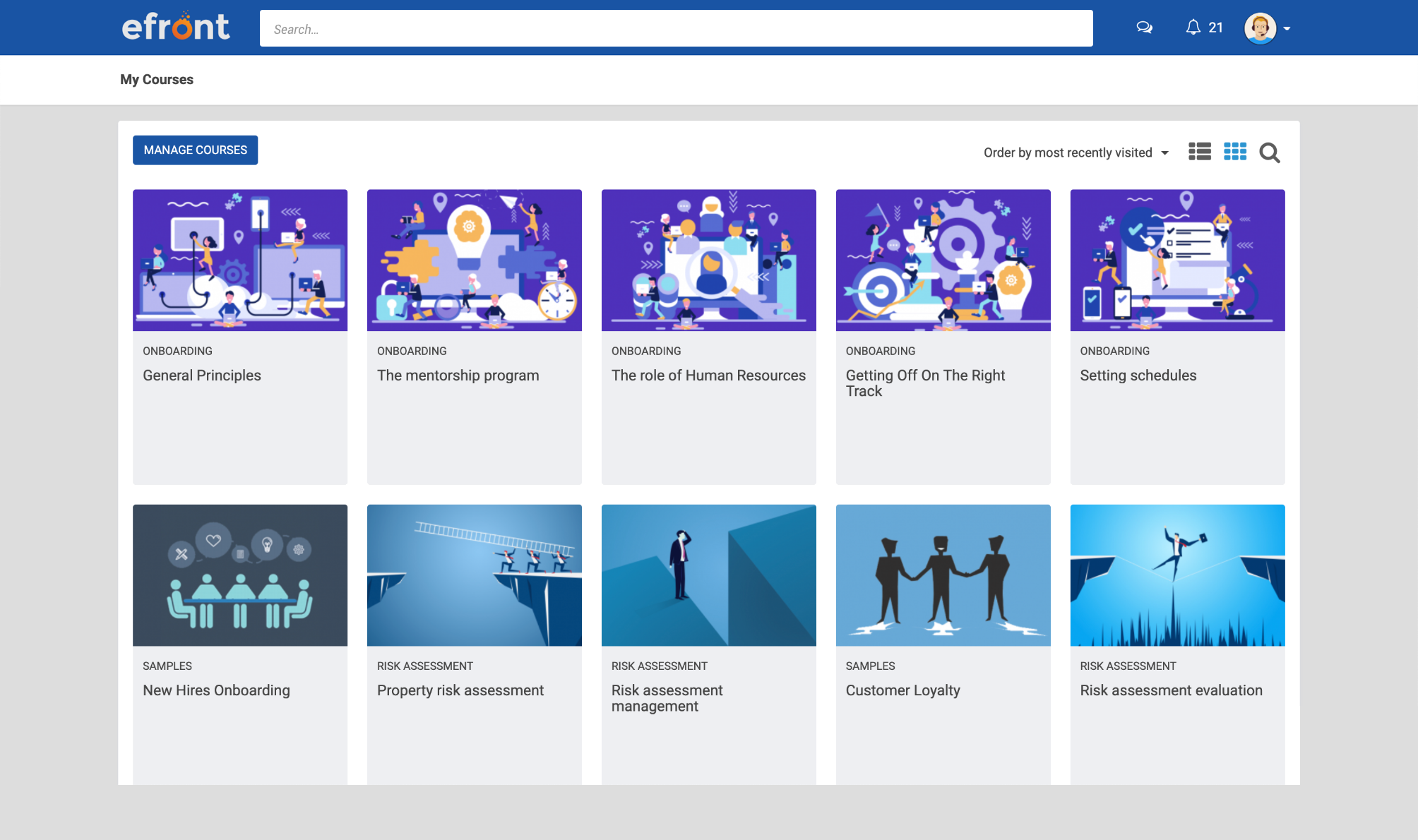Open Setting schedules course image

pyautogui.click(x=1177, y=260)
